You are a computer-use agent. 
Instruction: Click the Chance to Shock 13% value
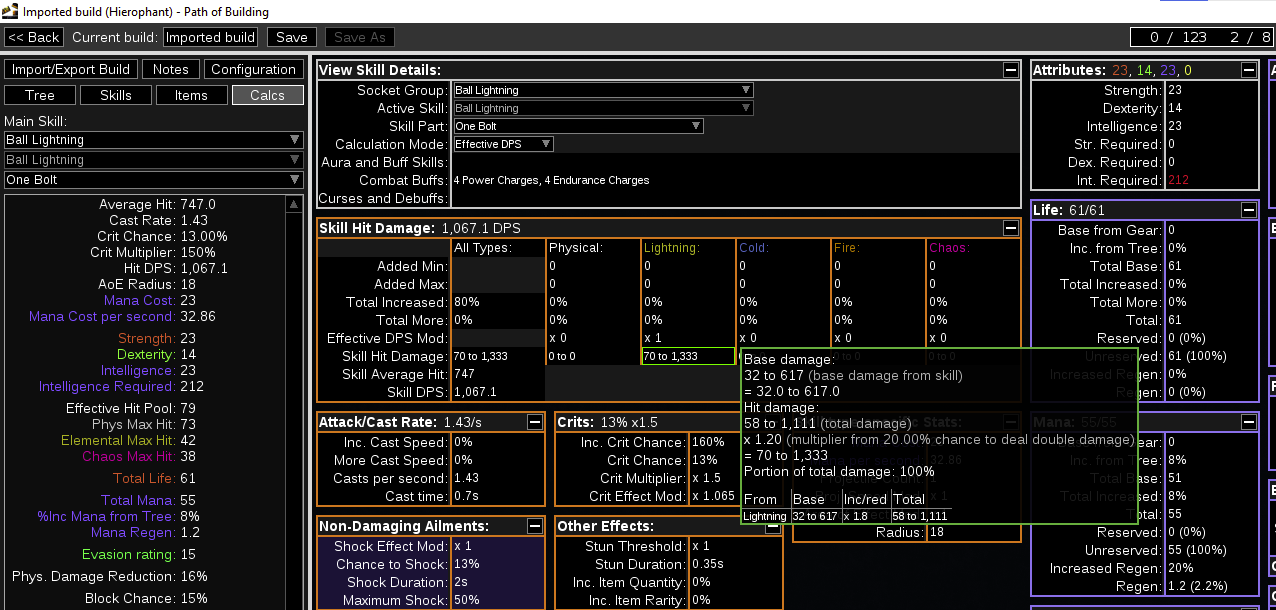tap(467, 564)
